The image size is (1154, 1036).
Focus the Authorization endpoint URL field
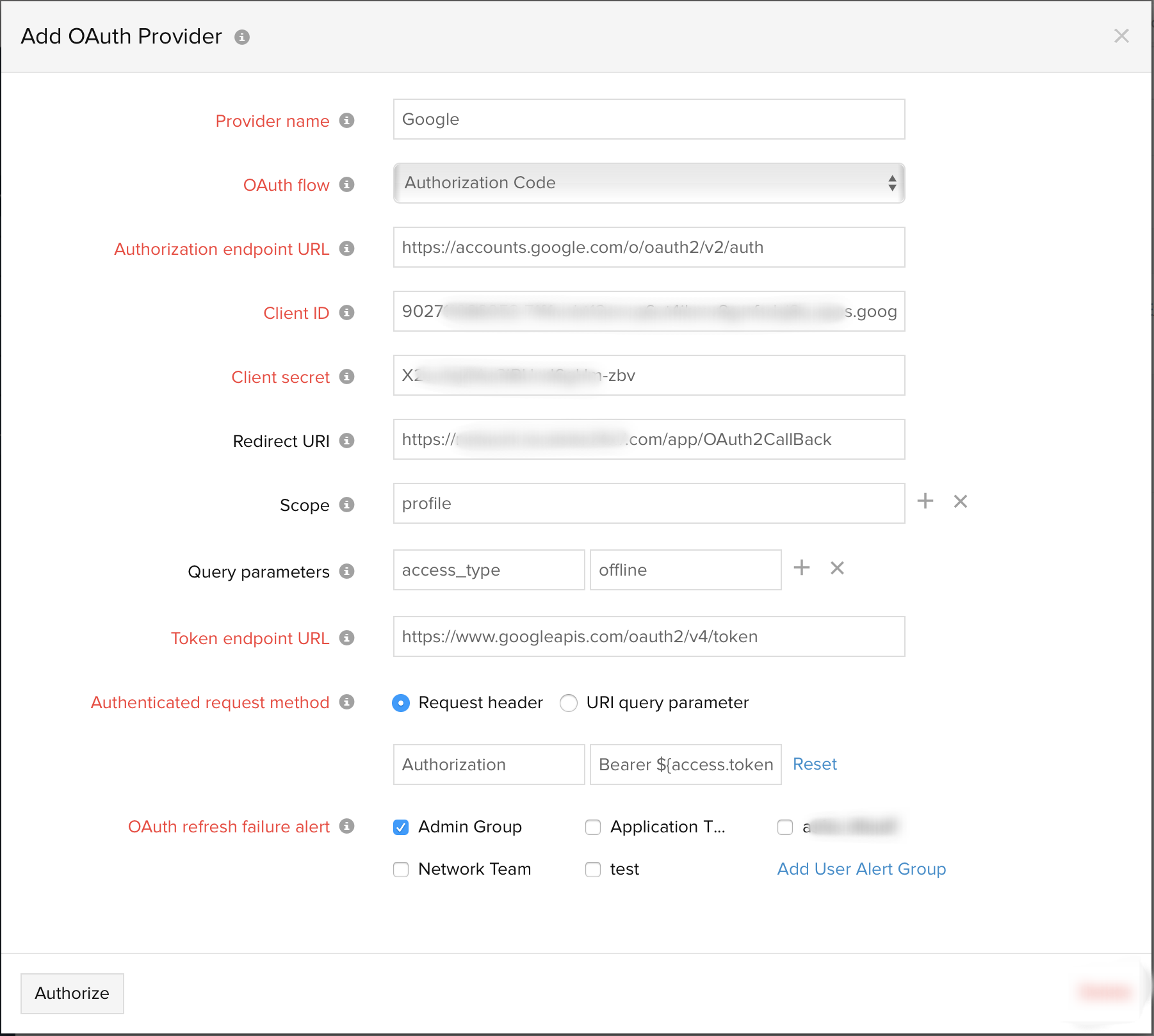click(x=648, y=247)
